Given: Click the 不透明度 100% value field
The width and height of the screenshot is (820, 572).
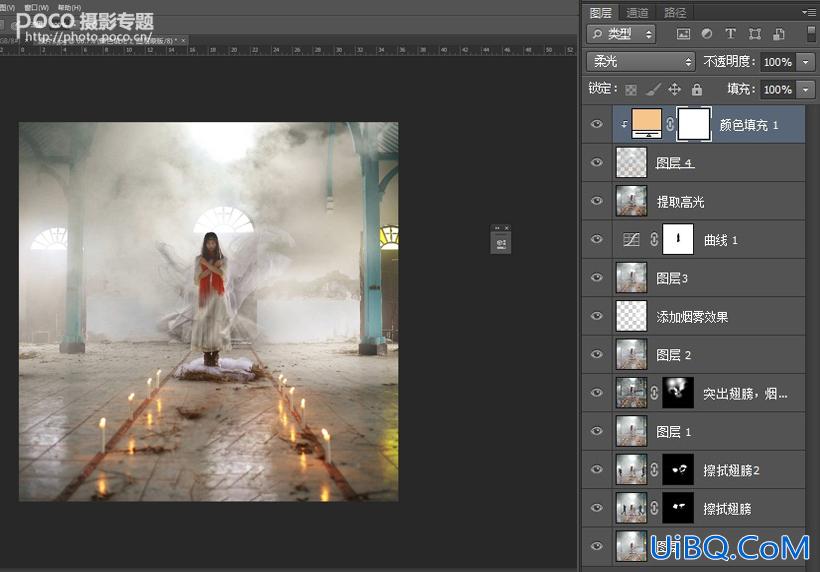Looking at the screenshot, I should click(x=778, y=62).
